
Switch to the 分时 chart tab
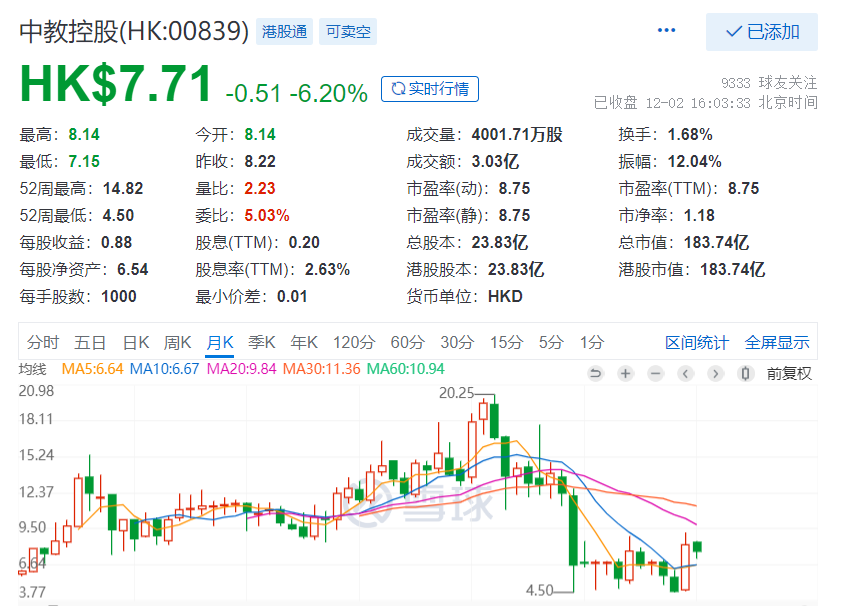tap(43, 342)
